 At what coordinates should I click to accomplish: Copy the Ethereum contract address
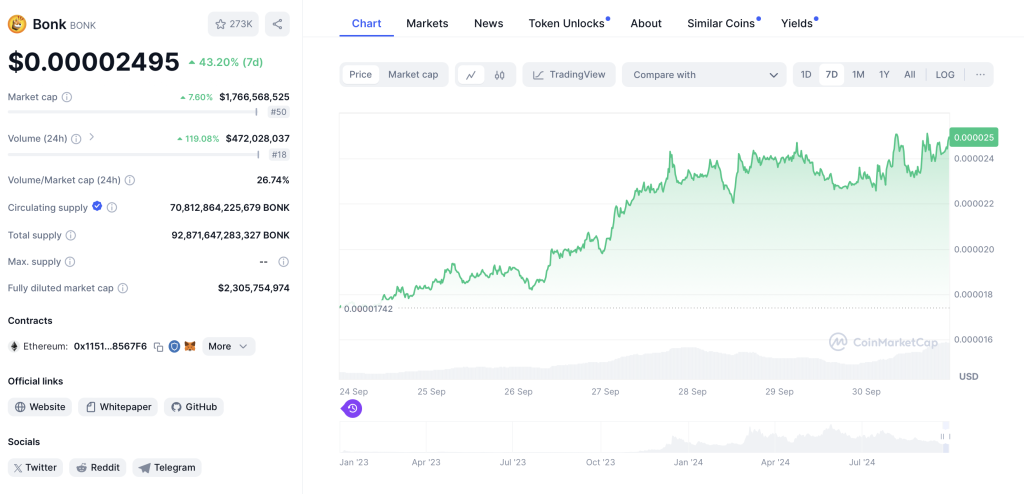tap(158, 347)
